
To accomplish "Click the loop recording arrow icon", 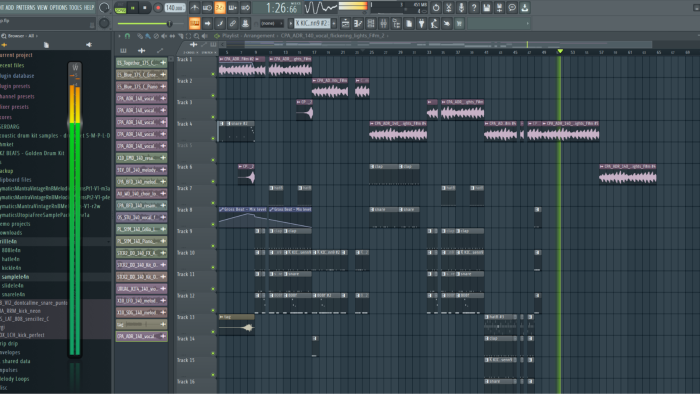I will pos(245,8).
